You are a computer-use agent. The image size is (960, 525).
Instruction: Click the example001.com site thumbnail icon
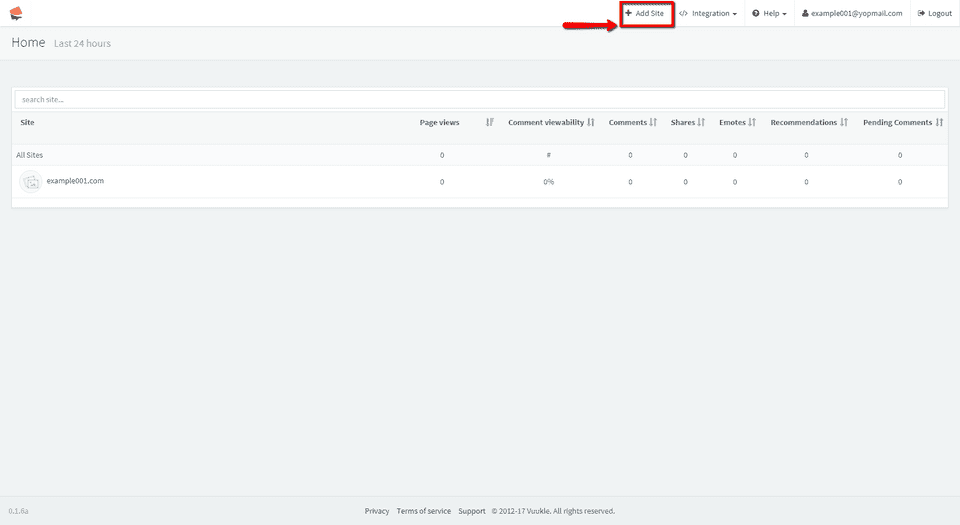[x=31, y=181]
